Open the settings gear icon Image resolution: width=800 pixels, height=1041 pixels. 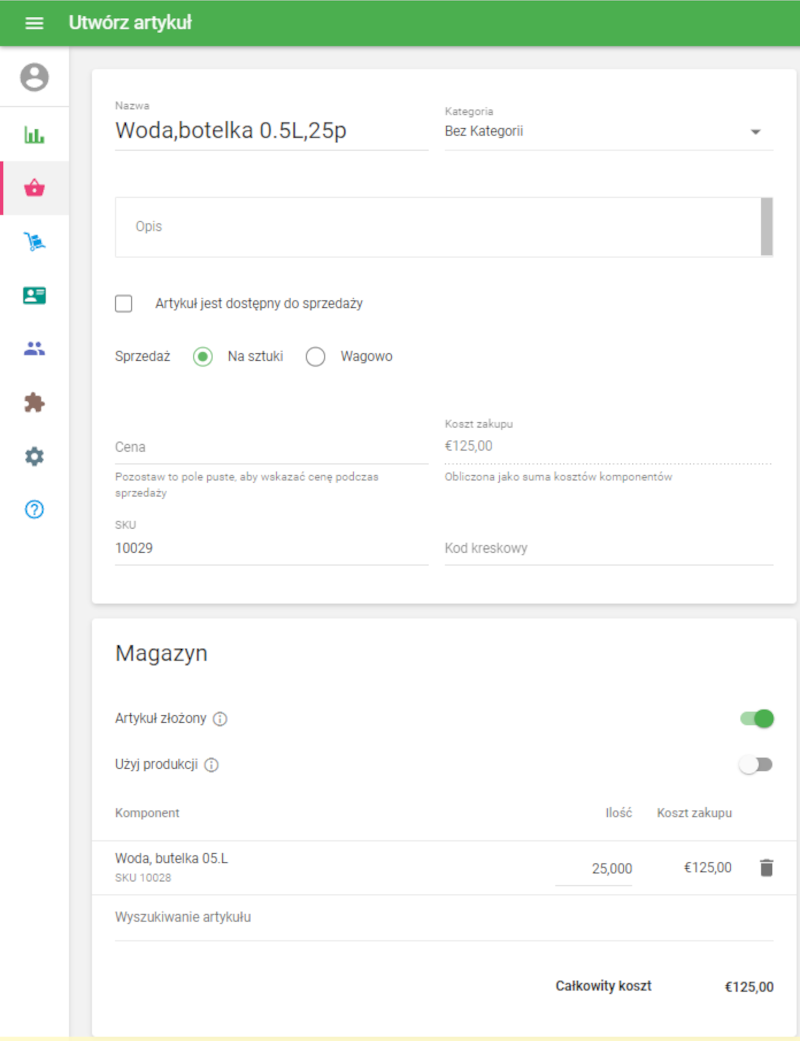35,456
